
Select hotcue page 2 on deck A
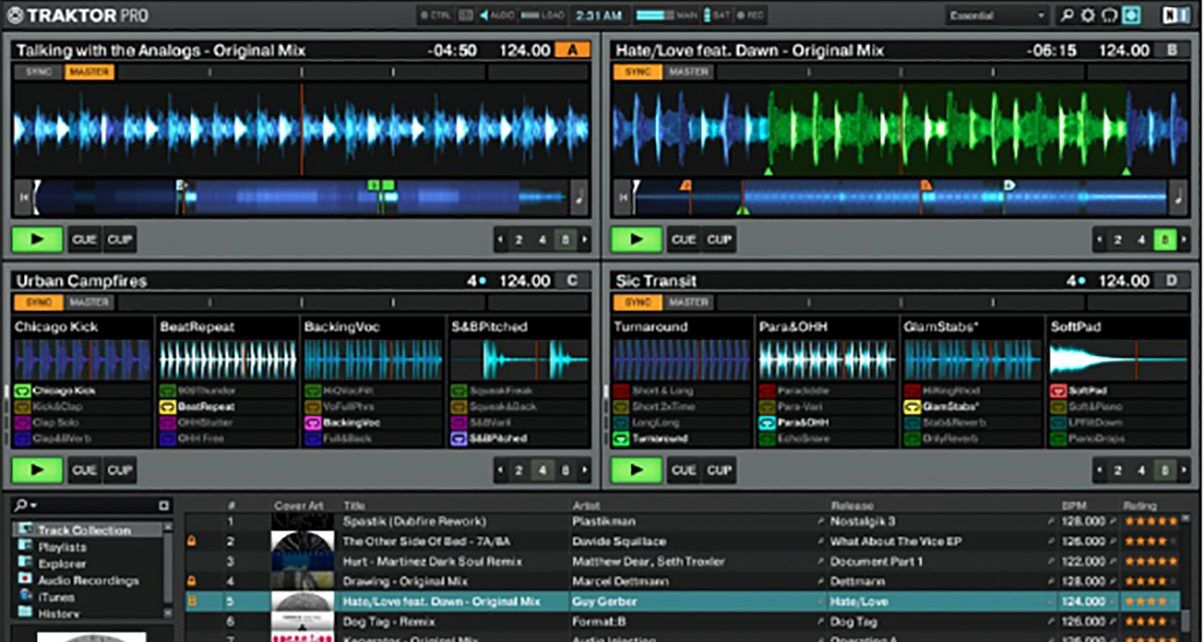(x=520, y=239)
